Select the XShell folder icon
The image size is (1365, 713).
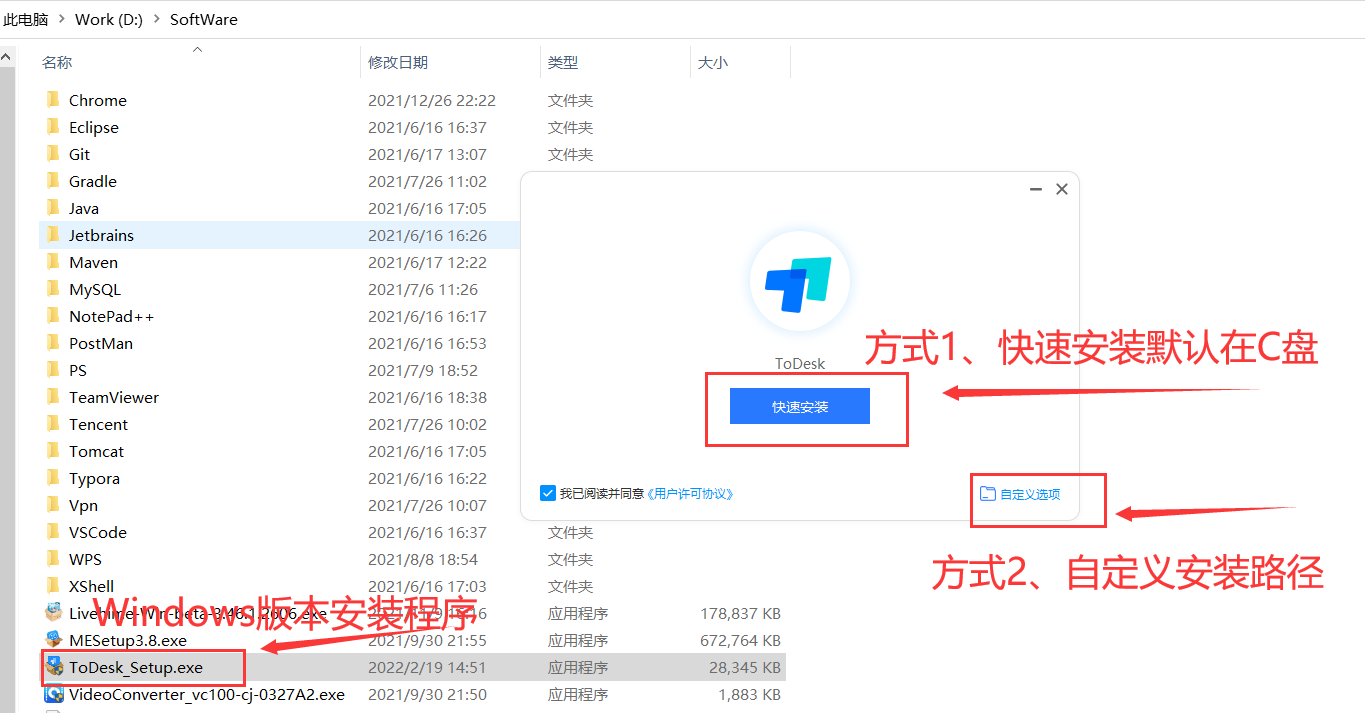pyautogui.click(x=53, y=586)
